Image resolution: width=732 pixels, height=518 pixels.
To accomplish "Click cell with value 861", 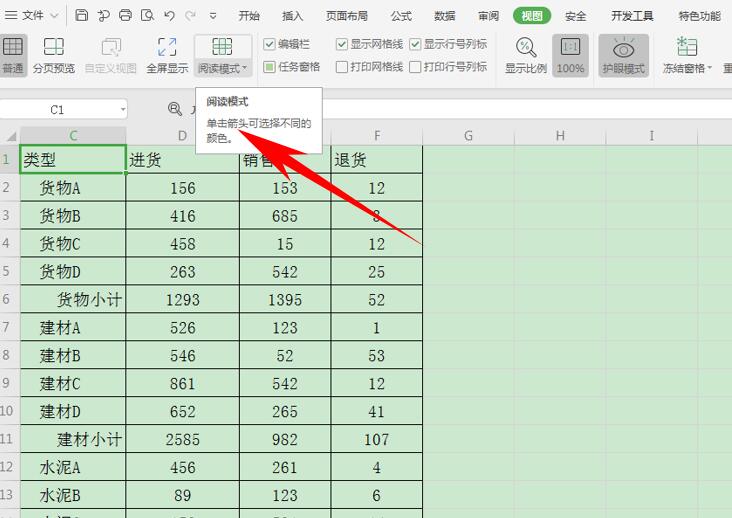I will 183,383.
